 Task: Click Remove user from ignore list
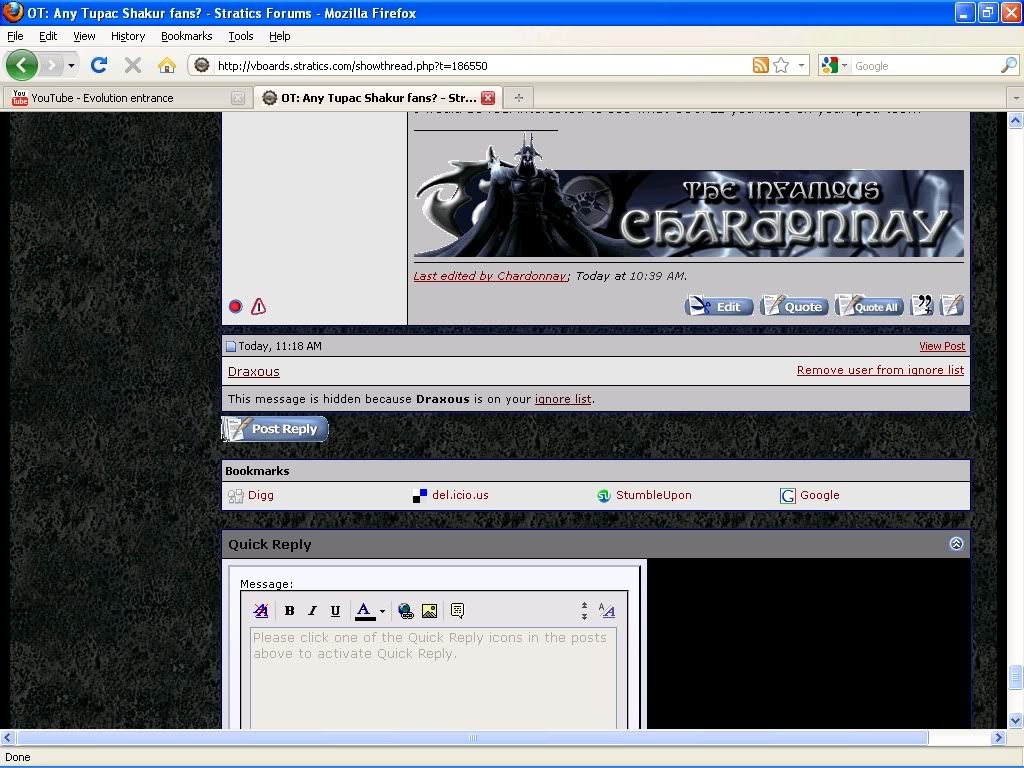(x=880, y=370)
